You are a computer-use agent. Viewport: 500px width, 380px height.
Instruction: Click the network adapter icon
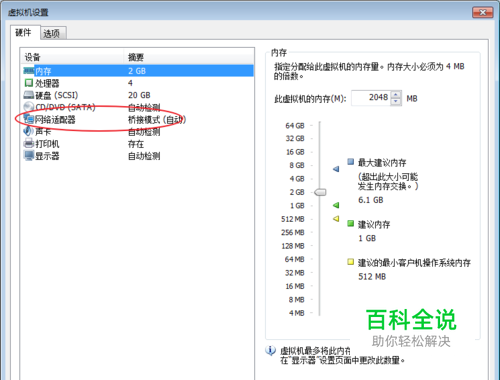tap(29, 119)
